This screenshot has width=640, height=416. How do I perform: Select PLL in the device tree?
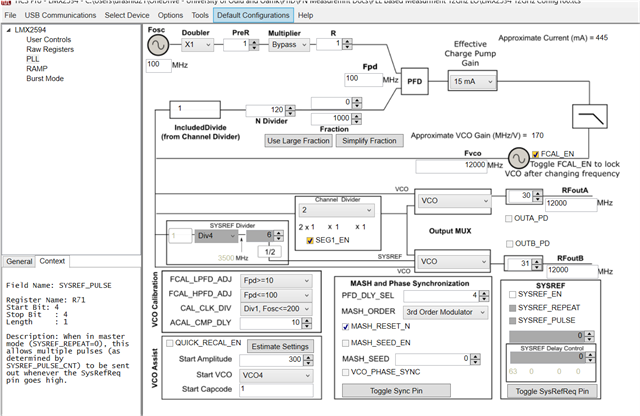point(33,59)
